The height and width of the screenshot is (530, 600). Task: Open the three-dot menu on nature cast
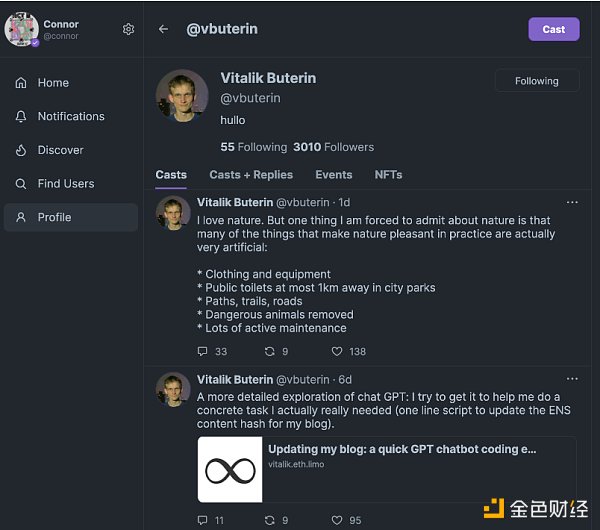[572, 202]
